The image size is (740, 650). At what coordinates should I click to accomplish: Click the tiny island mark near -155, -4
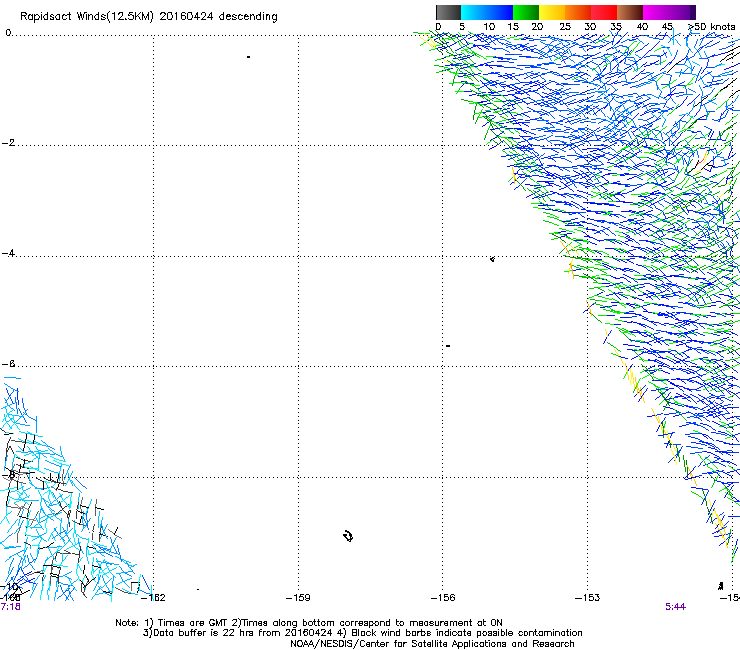pos(492,259)
